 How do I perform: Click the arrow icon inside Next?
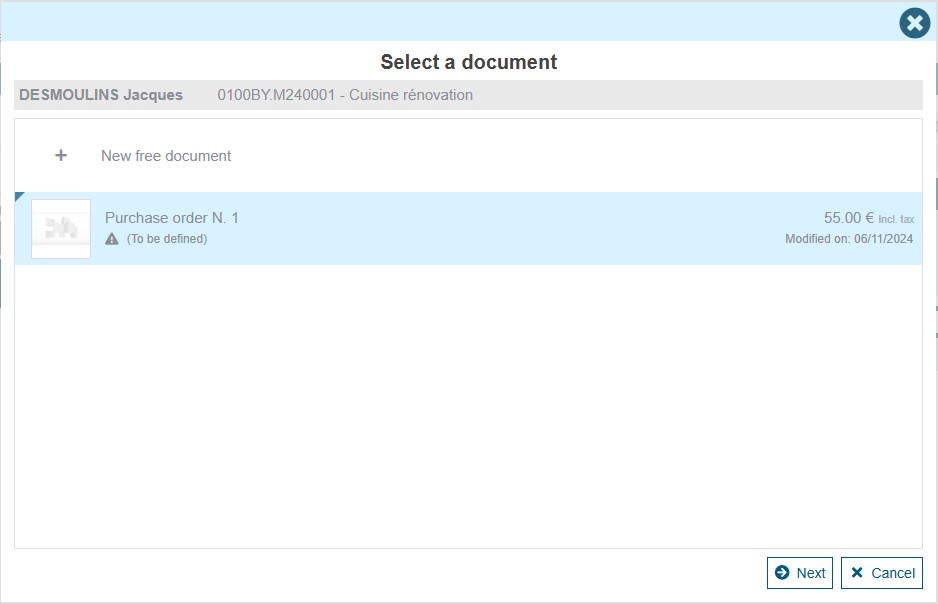[782, 573]
